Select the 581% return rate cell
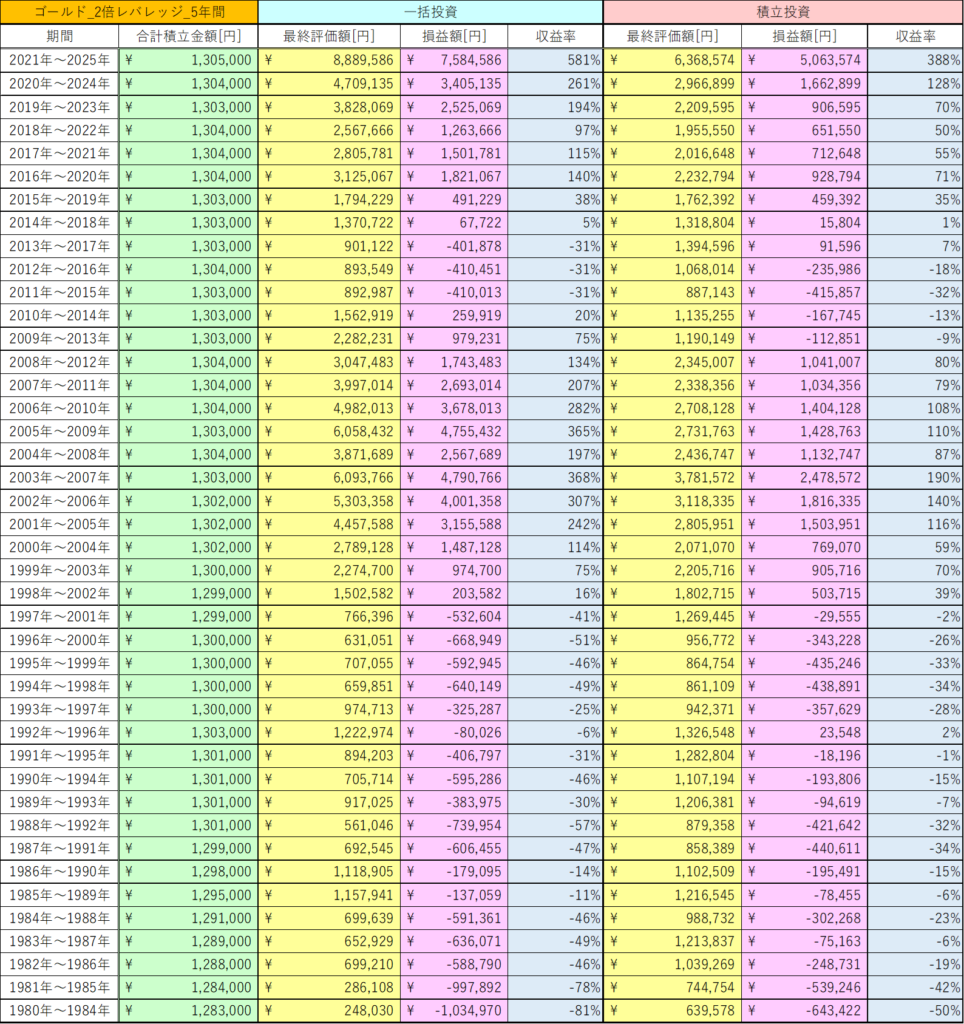The width and height of the screenshot is (964, 1024). pyautogui.click(x=555, y=60)
